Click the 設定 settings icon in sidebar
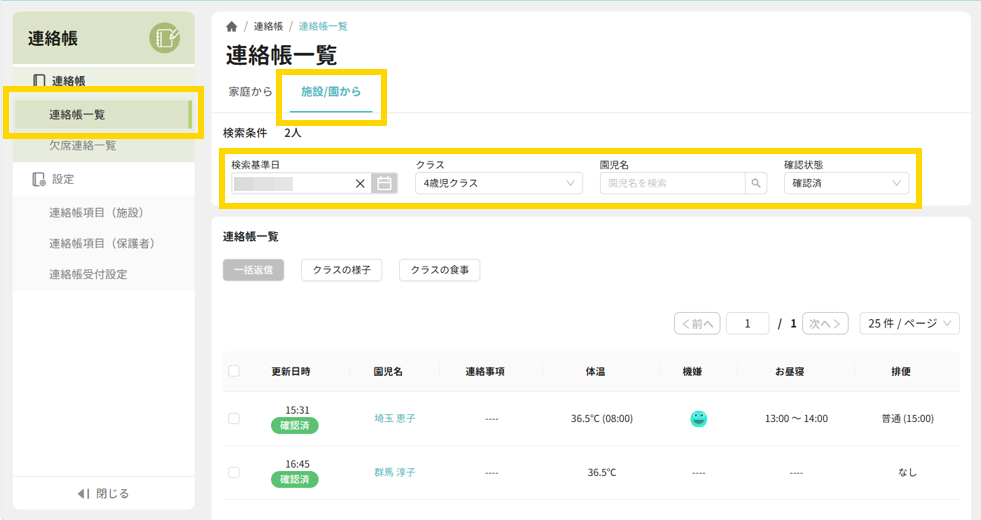 coord(39,179)
